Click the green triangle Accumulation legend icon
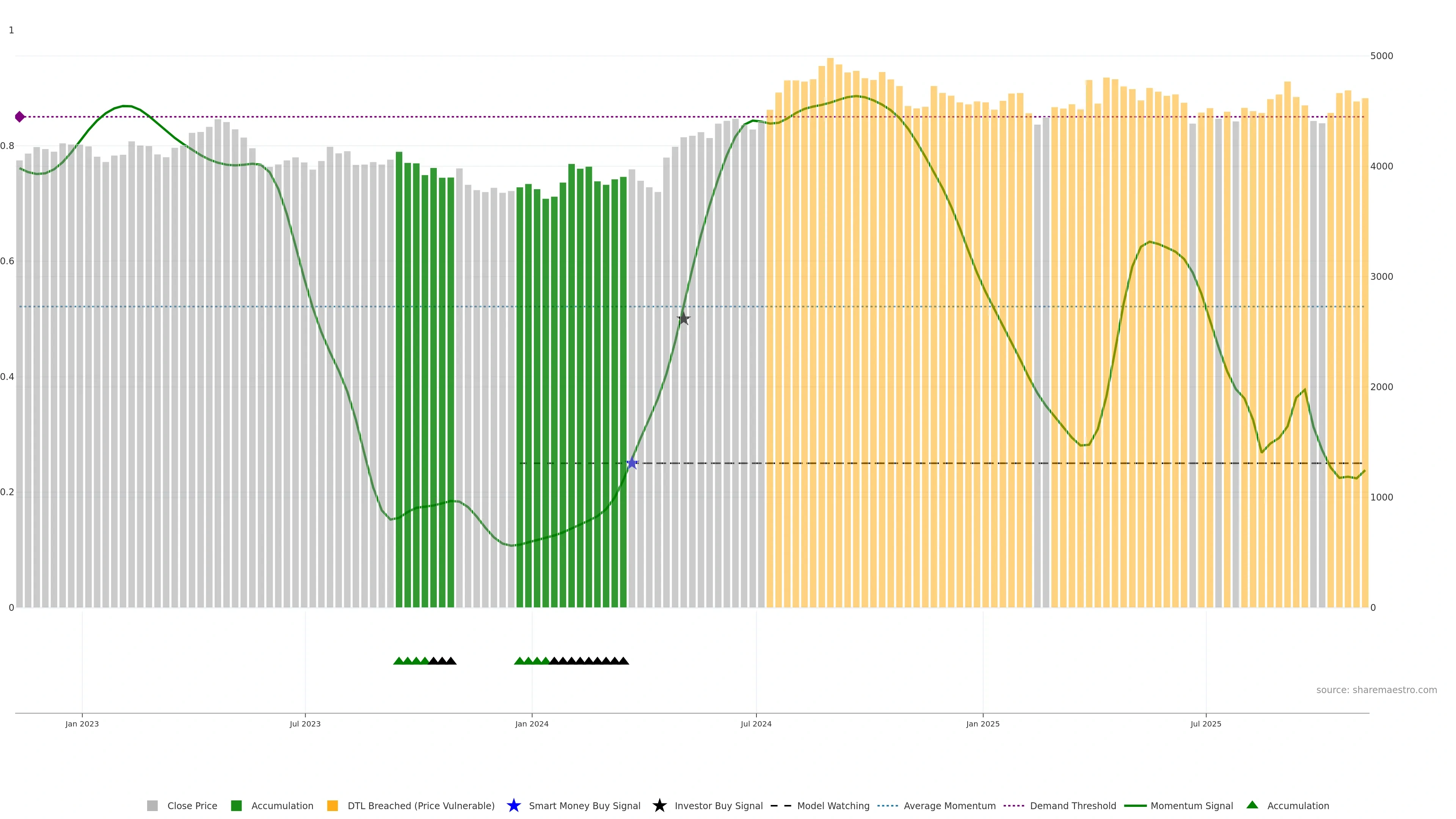The image size is (1456, 819). coord(1252,805)
